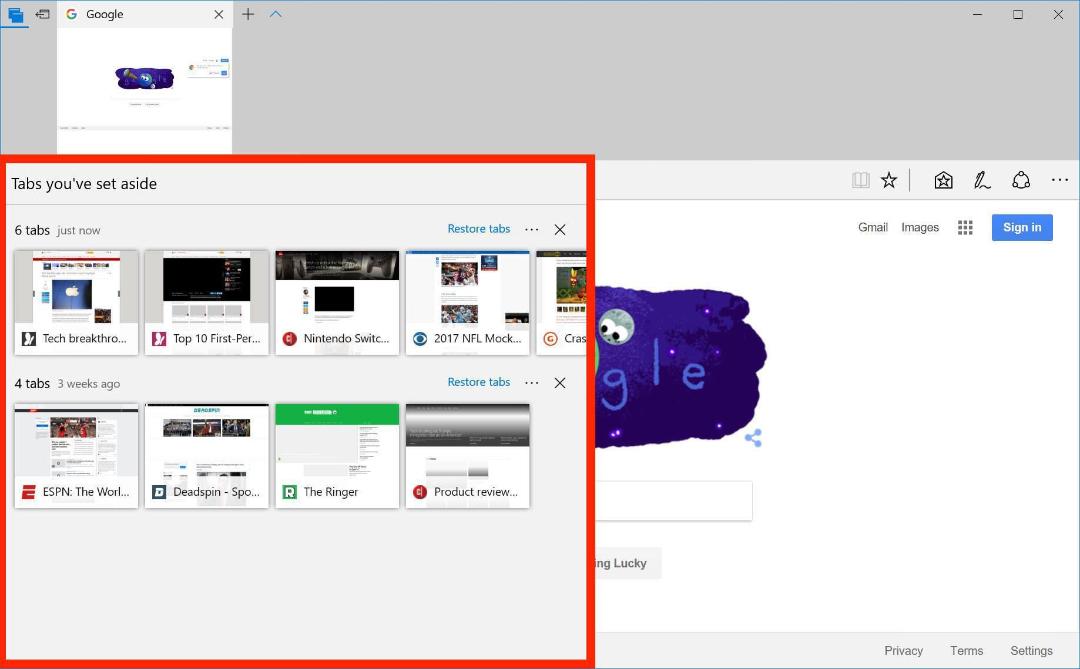Open more options for 6 tabs group

532,229
